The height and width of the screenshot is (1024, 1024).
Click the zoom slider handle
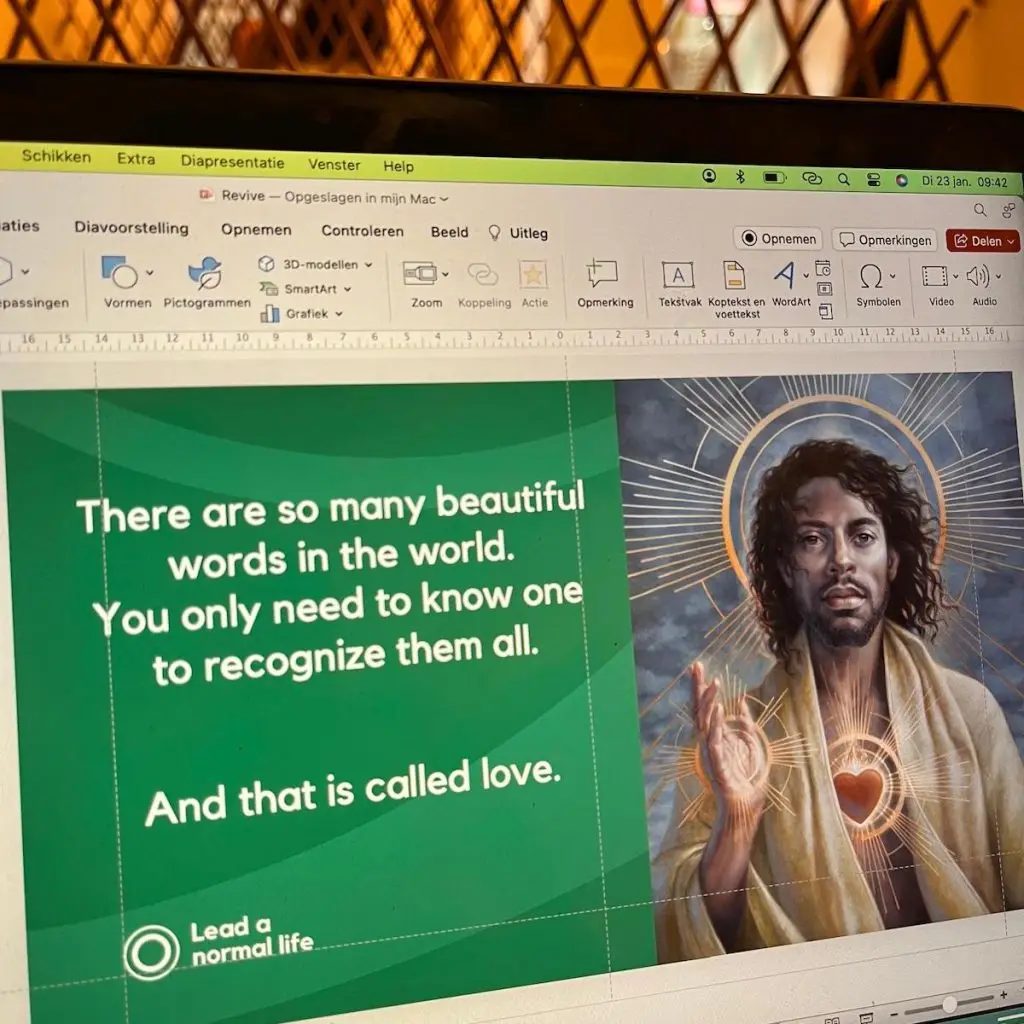tap(948, 1003)
